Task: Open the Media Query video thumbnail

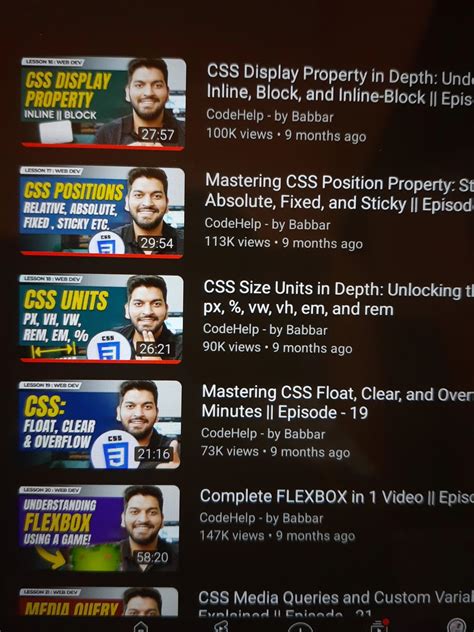Action: [98, 602]
